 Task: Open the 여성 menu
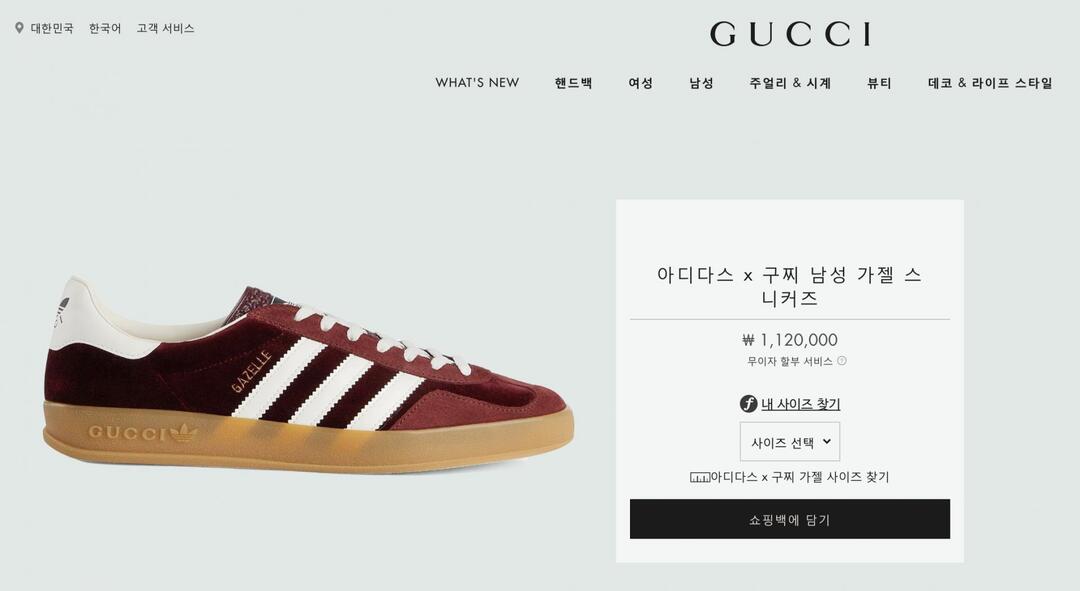[641, 83]
